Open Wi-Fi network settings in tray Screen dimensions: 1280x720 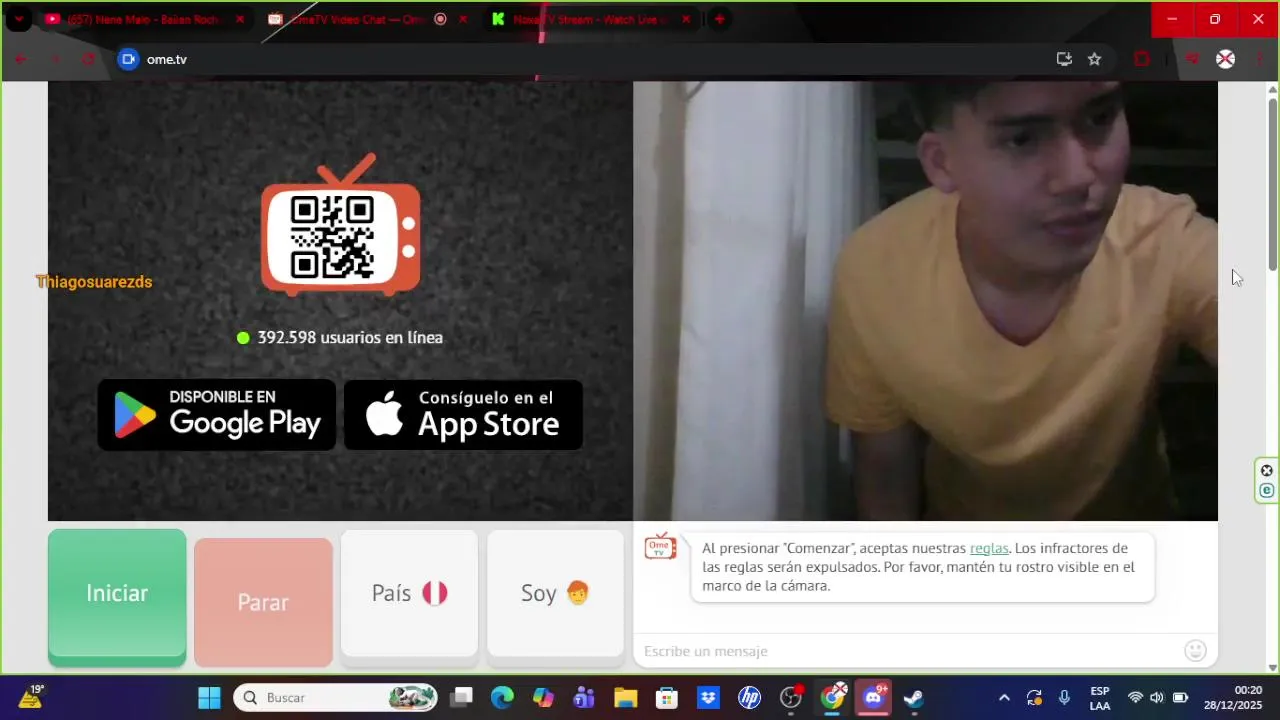(1135, 698)
